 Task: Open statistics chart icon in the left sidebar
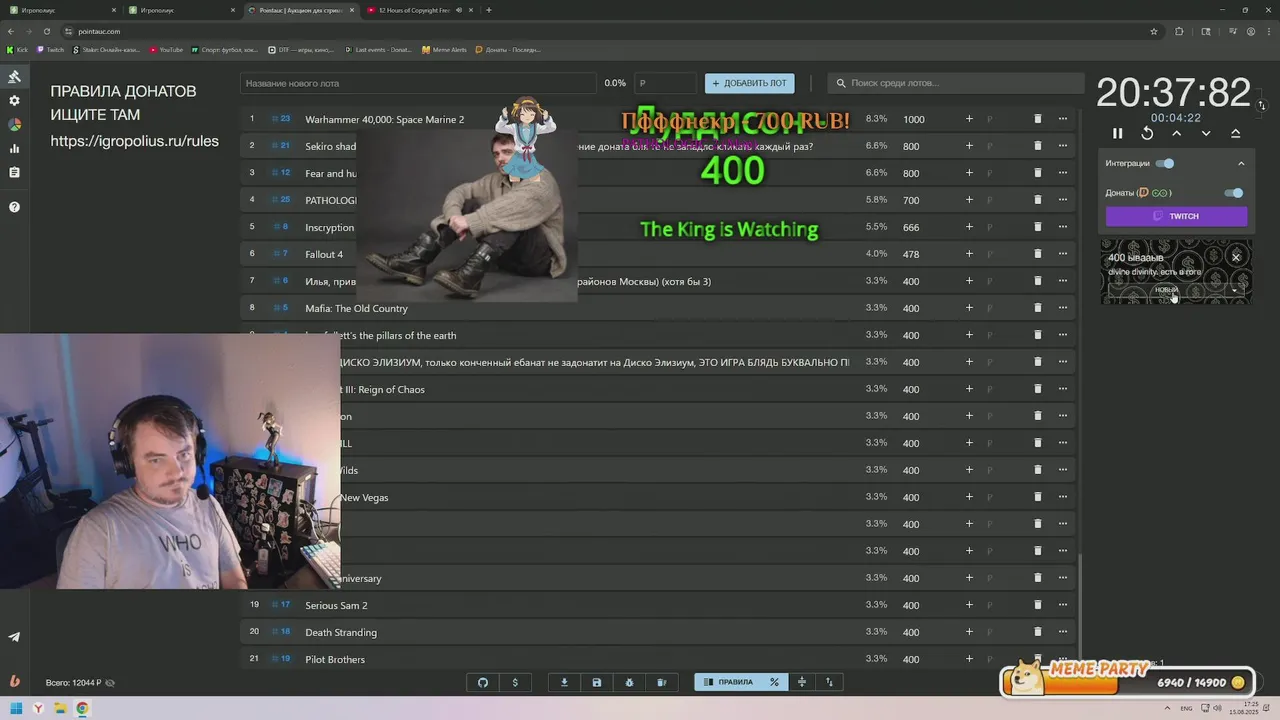(14, 149)
